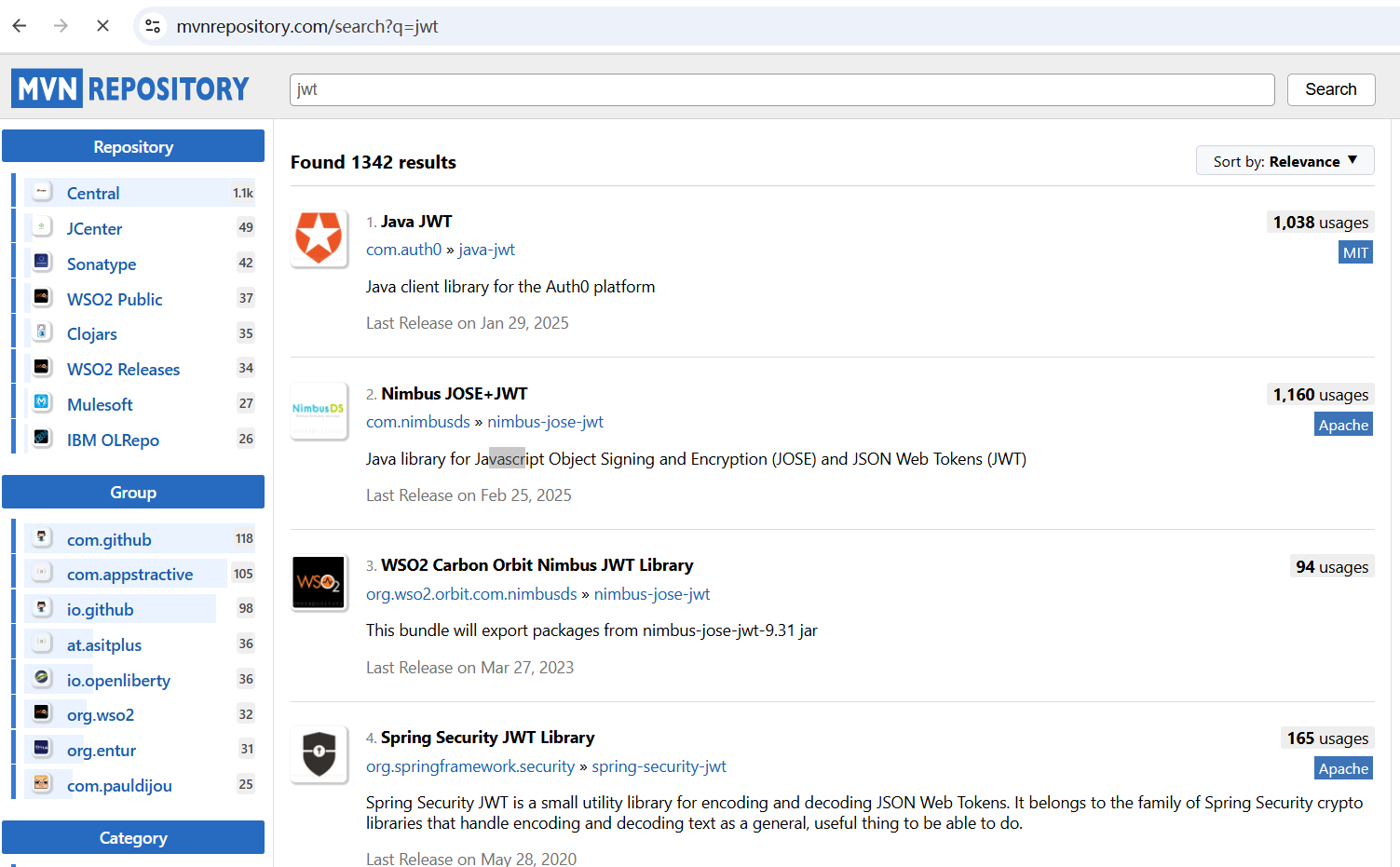Click the Repository section header
This screenshot has width=1400, height=867.
133,146
